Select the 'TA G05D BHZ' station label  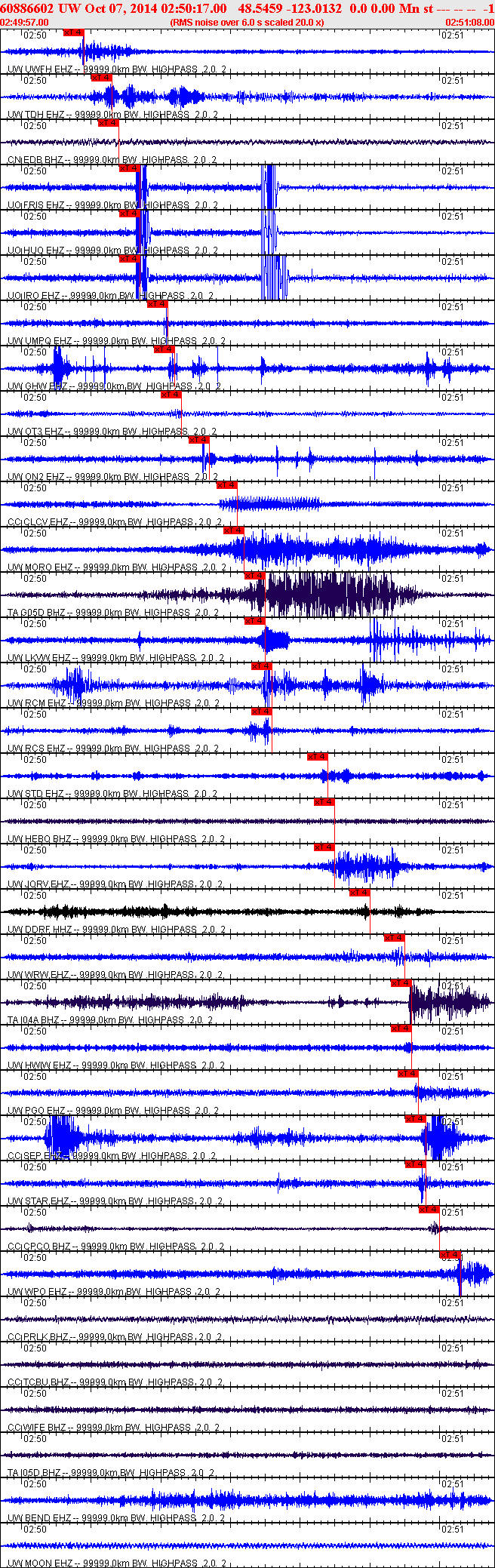click(36, 613)
